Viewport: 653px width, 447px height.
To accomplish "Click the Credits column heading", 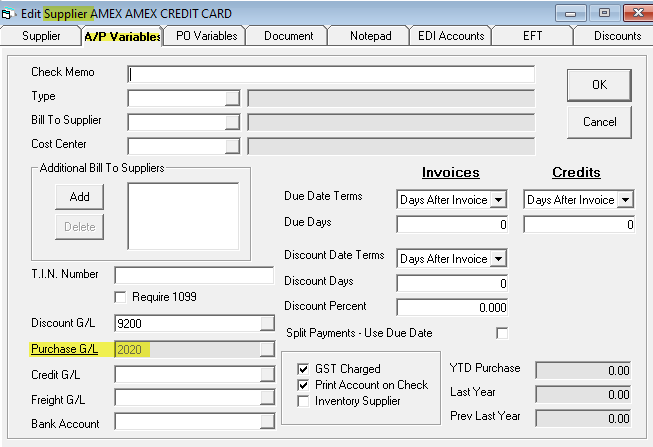I will (x=576, y=172).
